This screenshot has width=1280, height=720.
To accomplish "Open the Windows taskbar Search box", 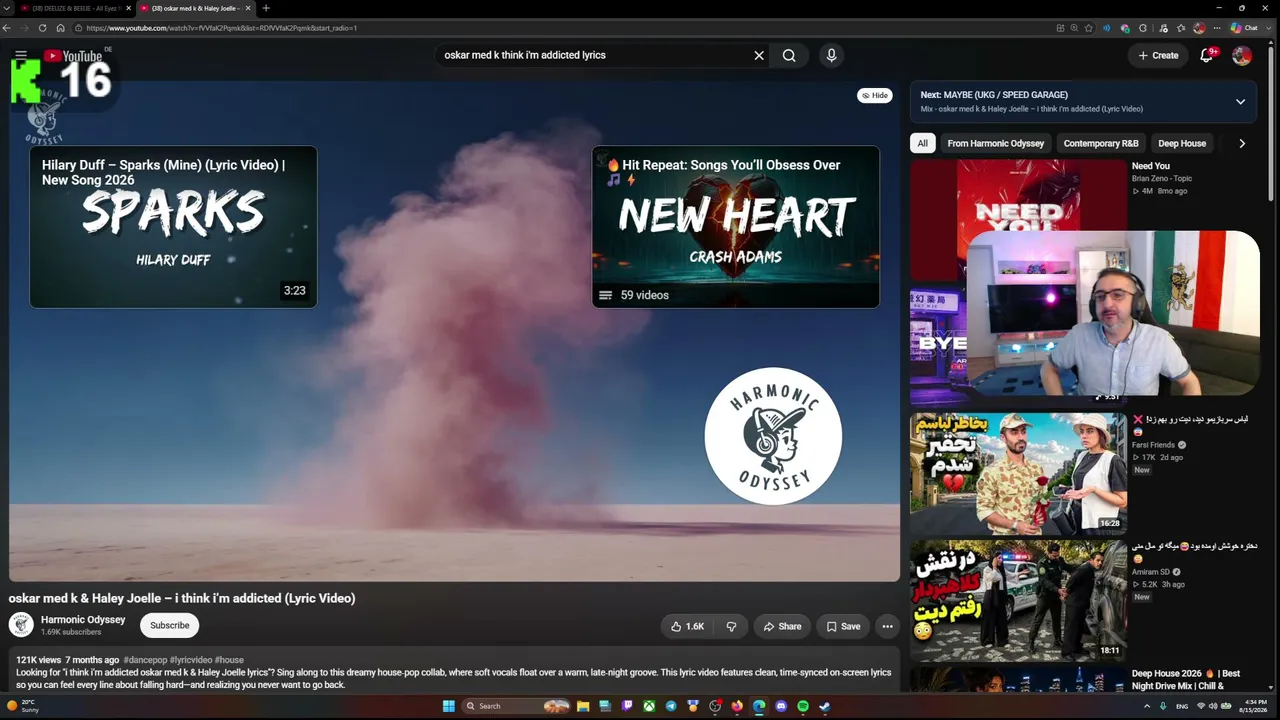I will point(517,706).
